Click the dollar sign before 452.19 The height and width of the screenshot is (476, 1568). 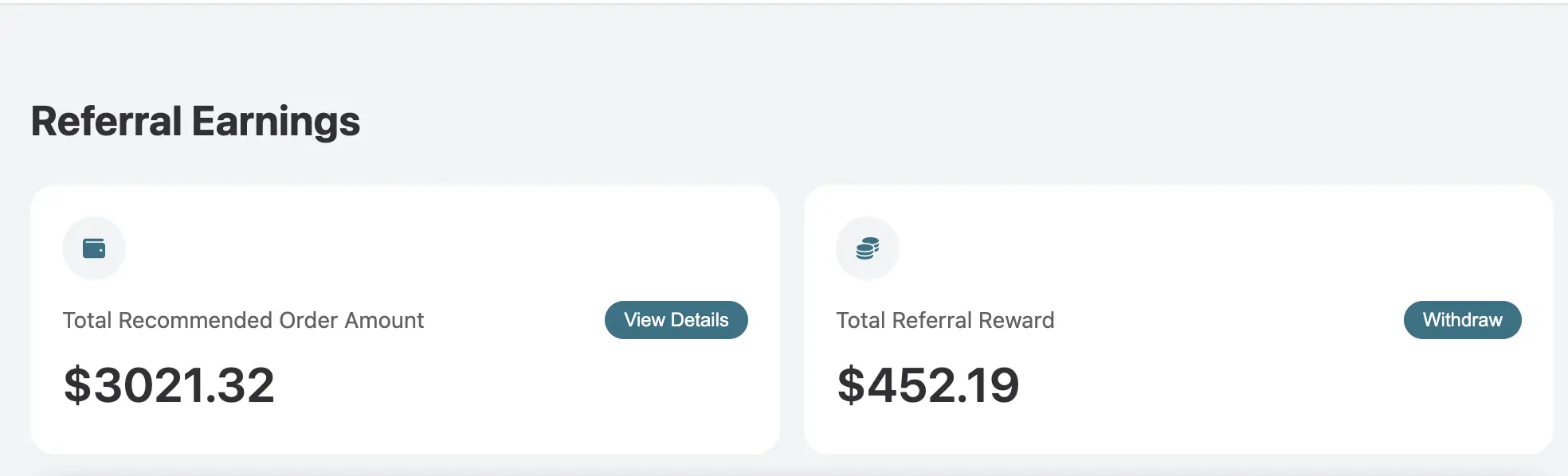850,385
